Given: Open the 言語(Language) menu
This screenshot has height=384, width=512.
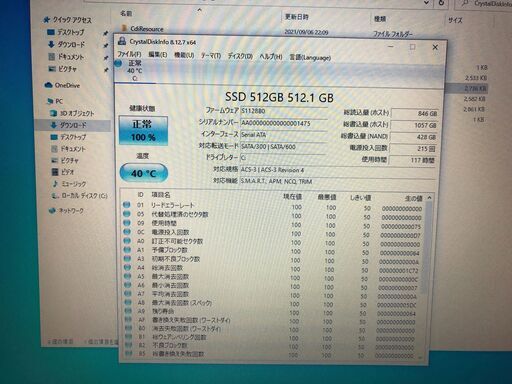Looking at the screenshot, I should coord(310,57).
